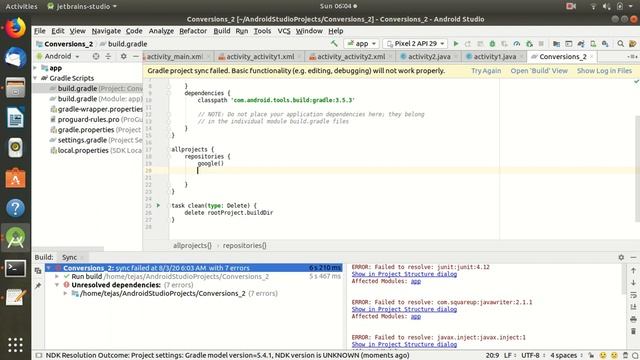Click the Sync Project with Gradle Files icon
Viewport: 640px width, 360px height.
581,44
